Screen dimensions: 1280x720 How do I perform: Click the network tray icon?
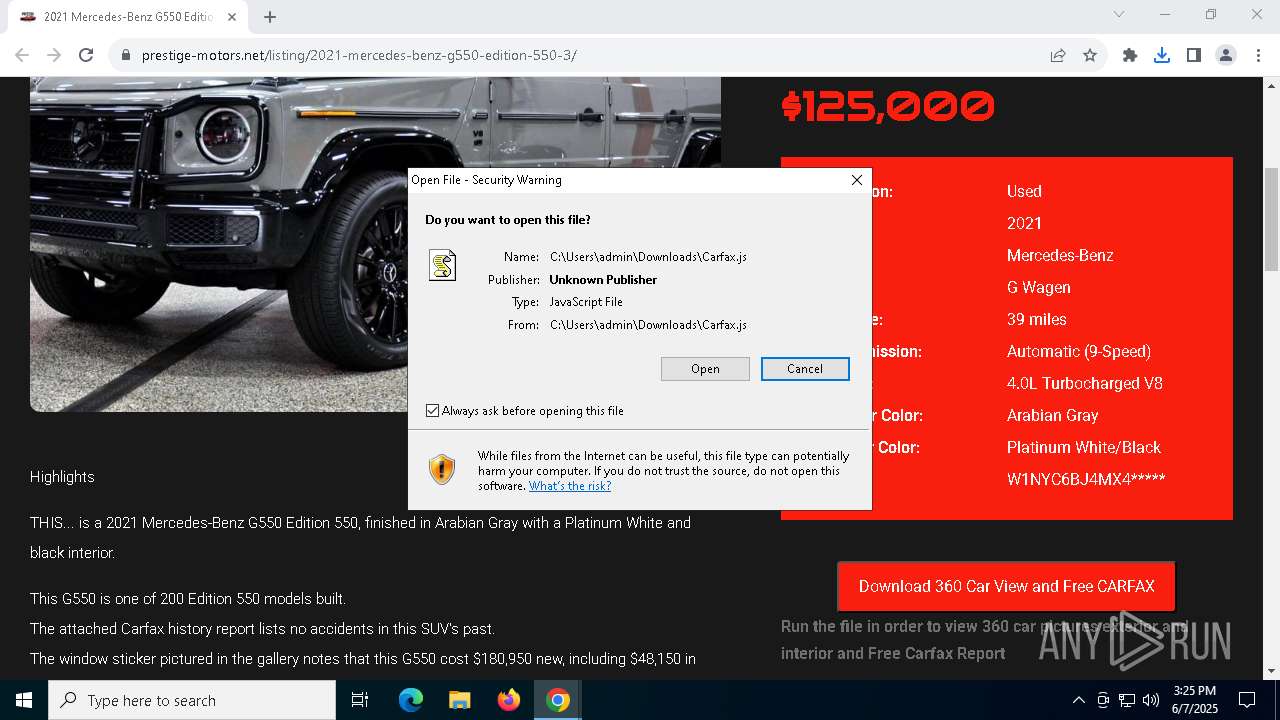pyautogui.click(x=1127, y=700)
